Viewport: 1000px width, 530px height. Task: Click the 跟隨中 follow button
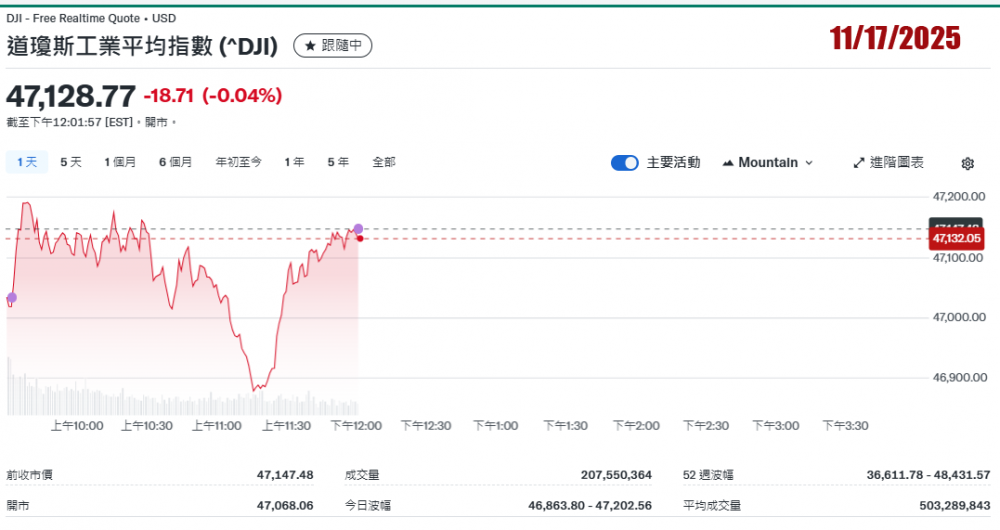333,46
